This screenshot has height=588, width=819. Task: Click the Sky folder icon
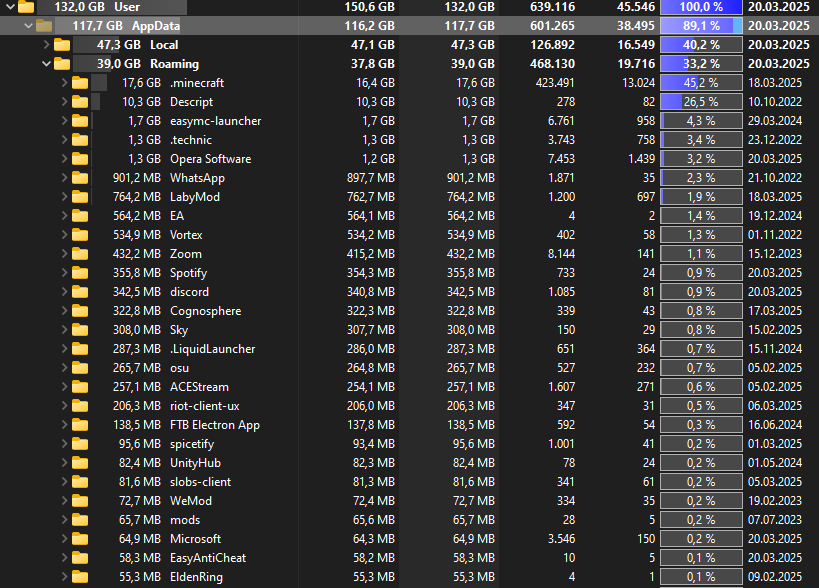coord(80,330)
